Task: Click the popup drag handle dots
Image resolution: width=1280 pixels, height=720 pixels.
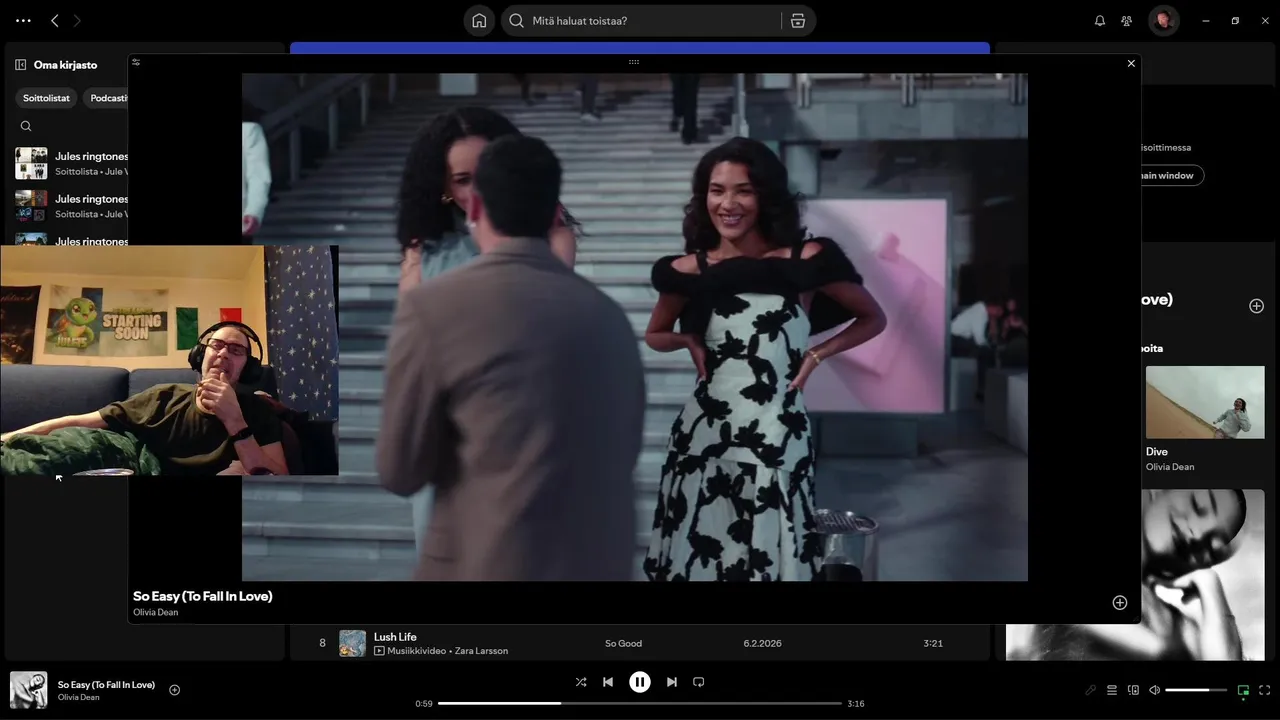Action: click(634, 62)
